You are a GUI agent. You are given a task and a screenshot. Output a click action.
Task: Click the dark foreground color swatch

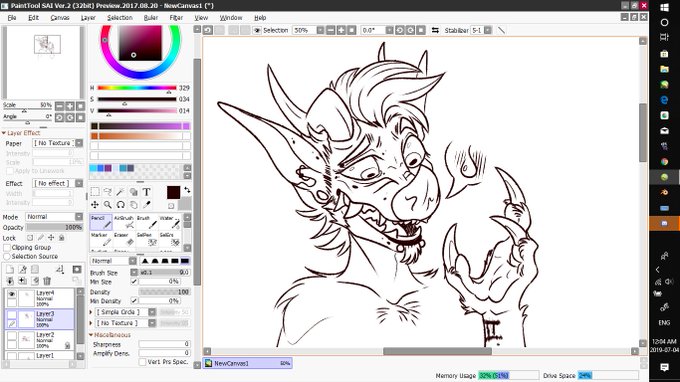coord(173,193)
